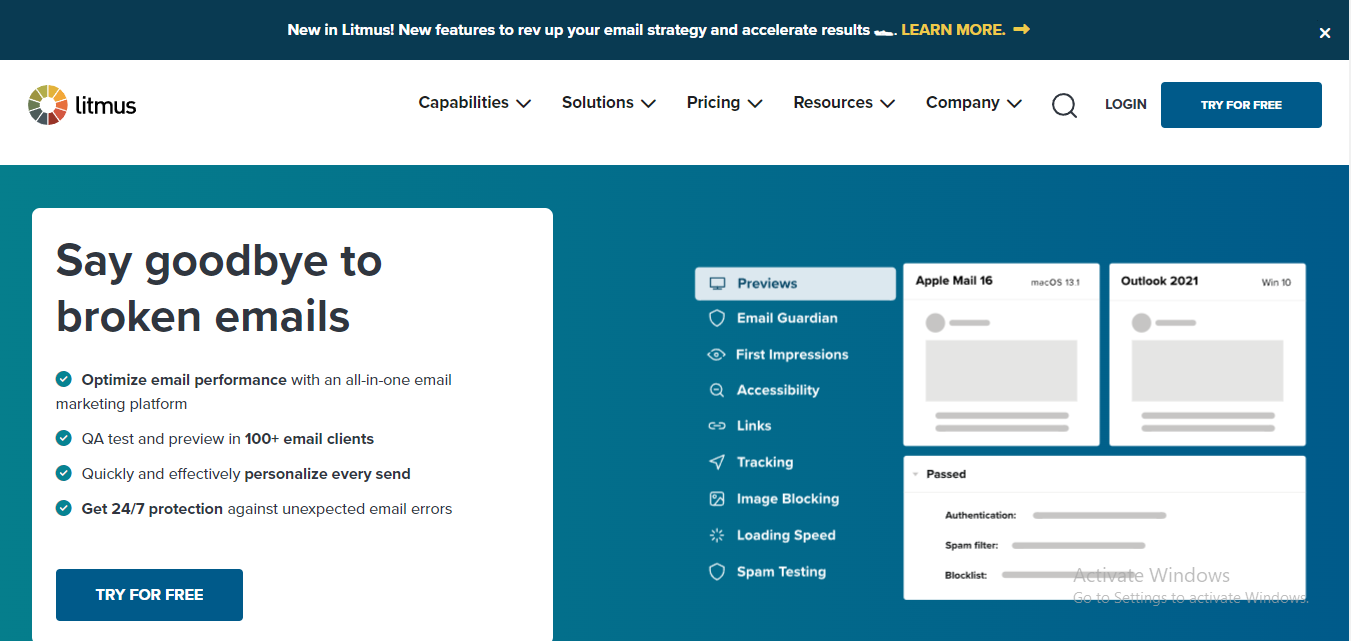Screen dimensions: 1351x641
Task: Expand the Capabilities chevron
Action: pos(524,104)
